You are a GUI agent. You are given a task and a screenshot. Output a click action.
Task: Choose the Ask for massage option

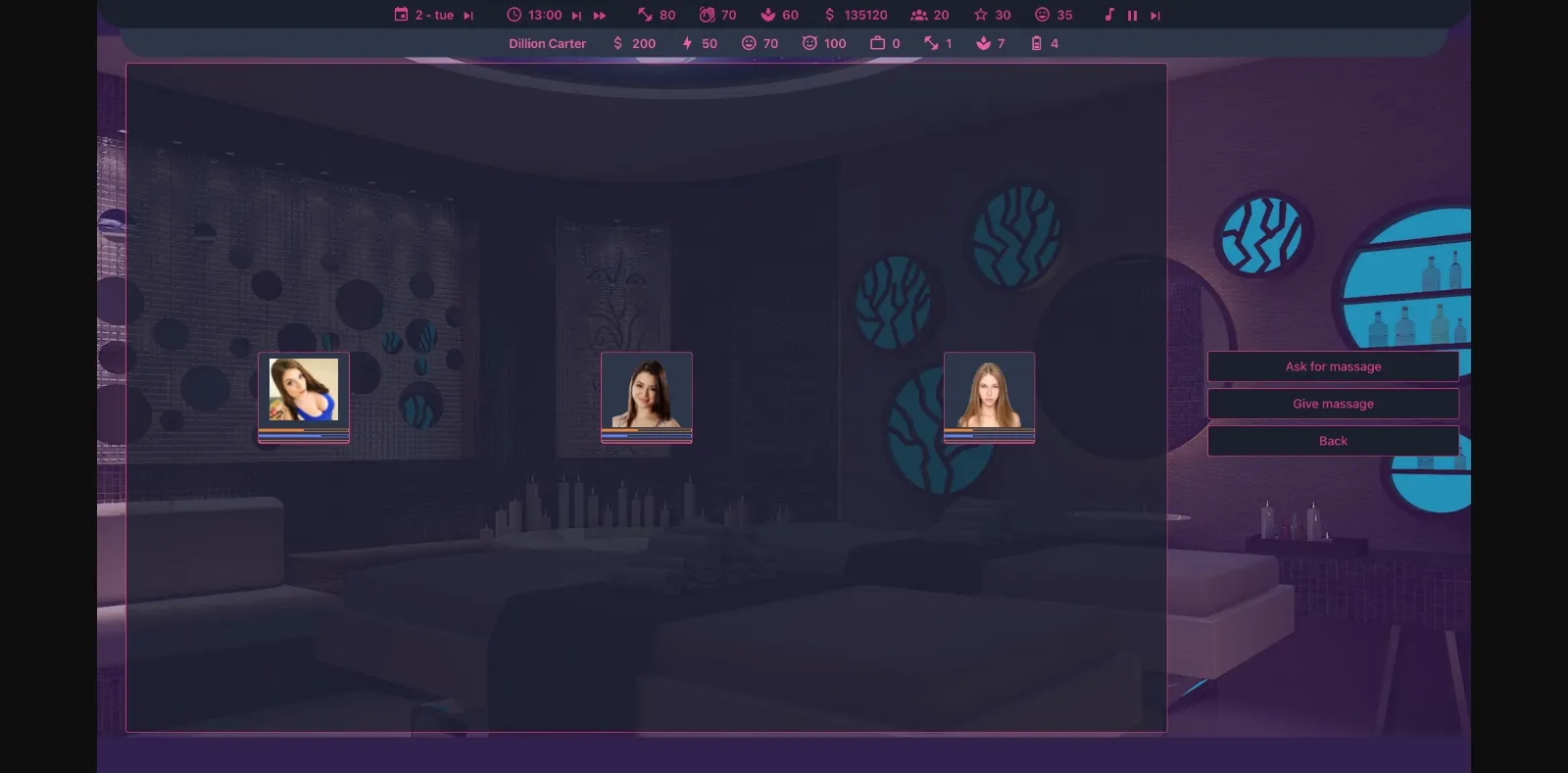[x=1333, y=366]
